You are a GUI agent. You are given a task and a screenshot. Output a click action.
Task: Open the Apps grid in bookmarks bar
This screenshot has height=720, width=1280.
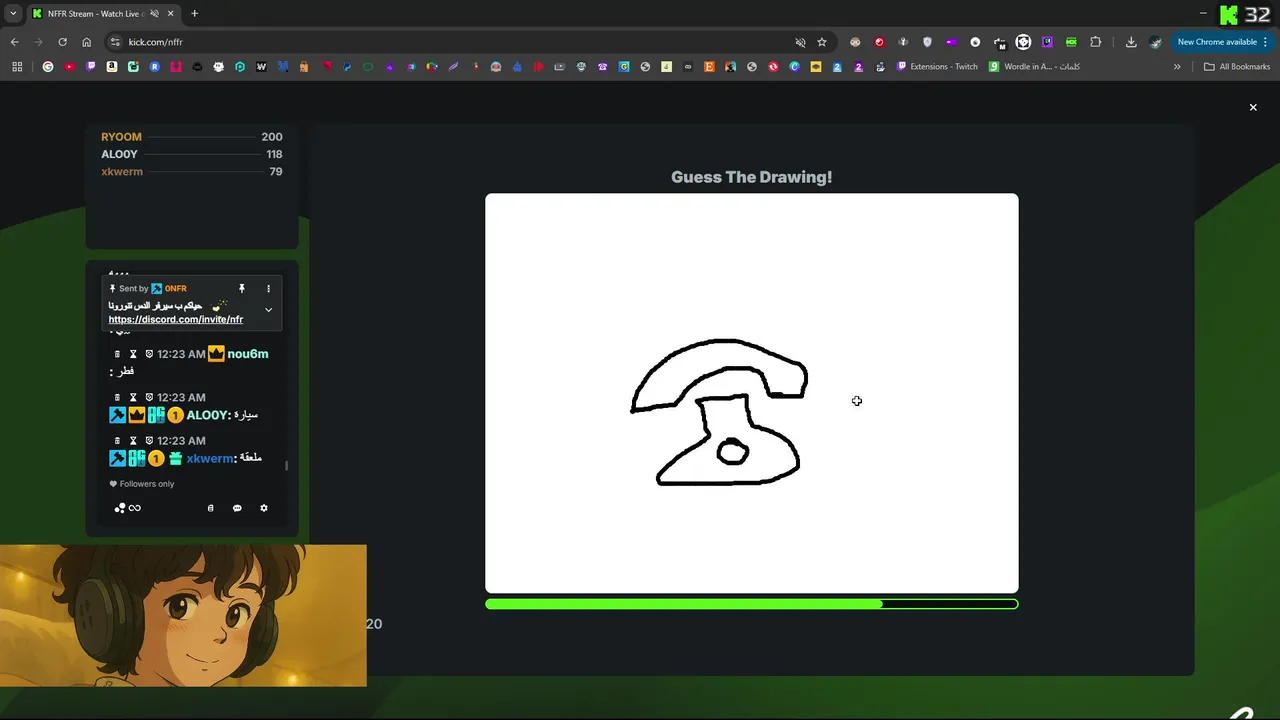pos(17,67)
